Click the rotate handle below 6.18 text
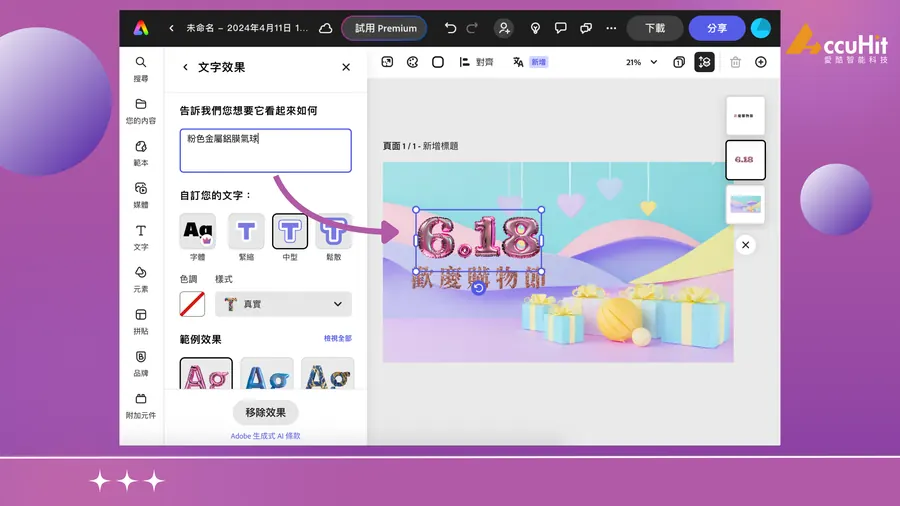Screen dimensions: 900x506 point(478,289)
